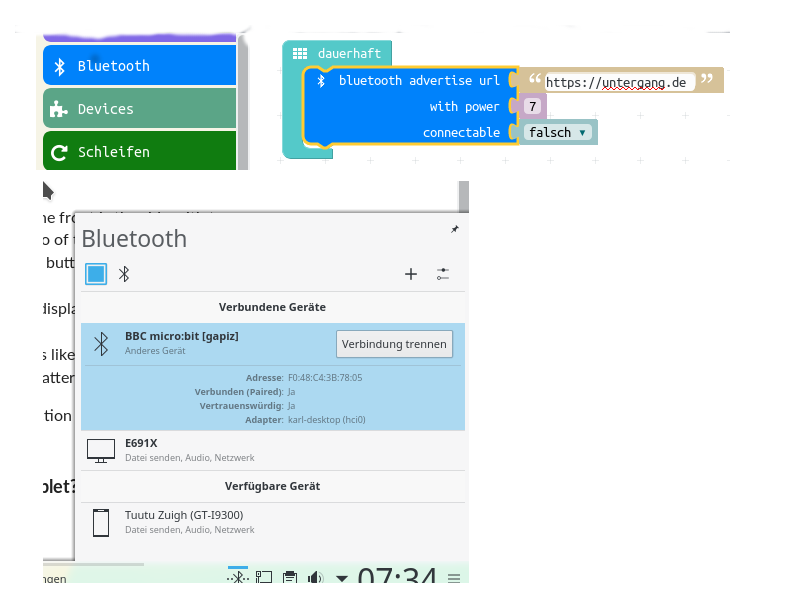Click the power value 7 field
This screenshot has width=800, height=600.
pyautogui.click(x=533, y=106)
